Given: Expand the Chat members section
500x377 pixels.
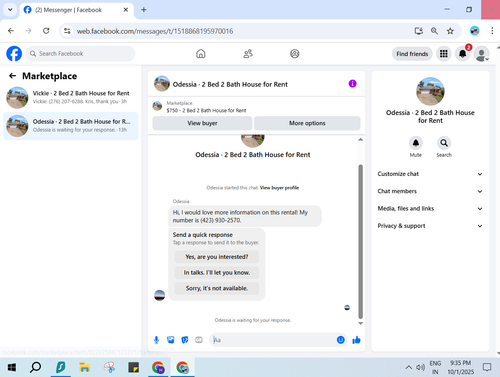Looking at the screenshot, I should click(430, 191).
